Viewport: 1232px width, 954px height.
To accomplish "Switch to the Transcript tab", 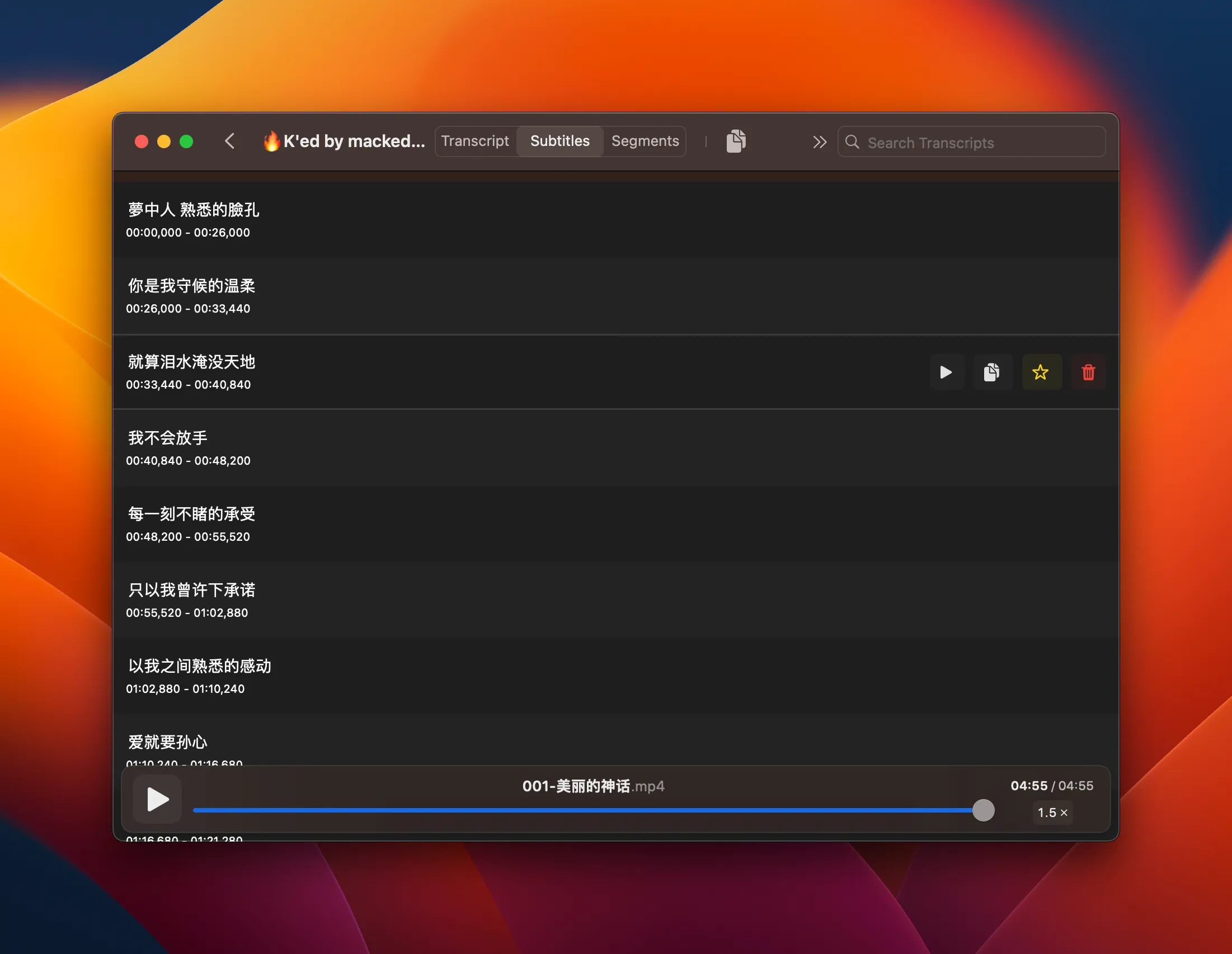I will click(476, 141).
